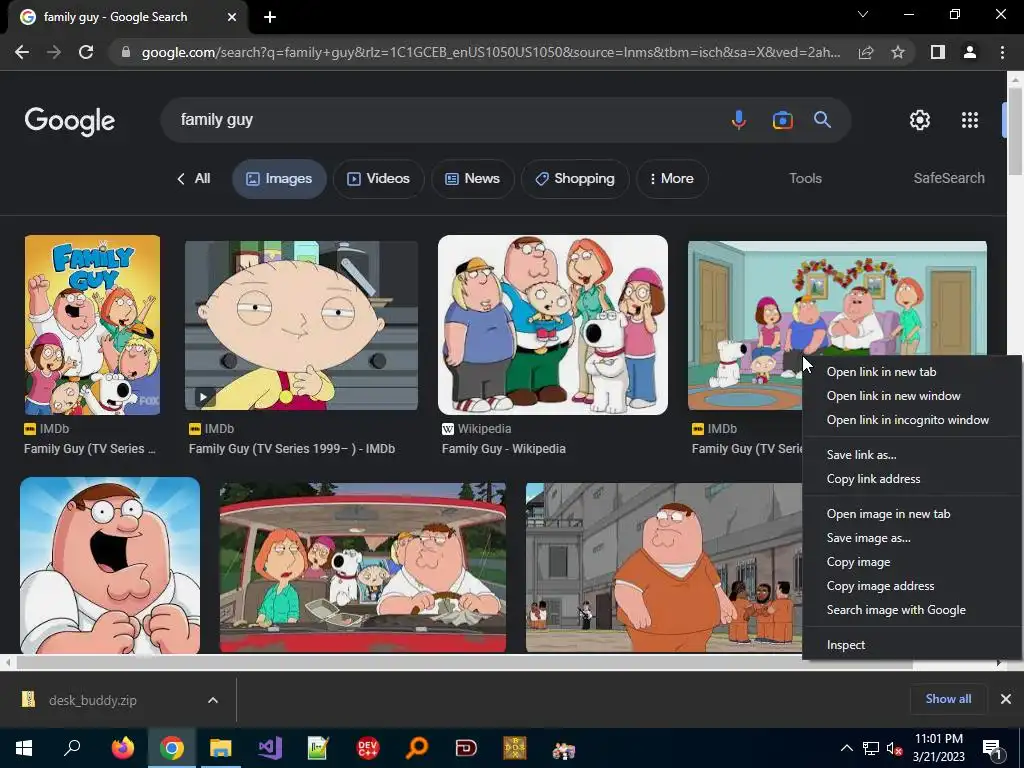Choose Copy link address

(x=912, y=479)
